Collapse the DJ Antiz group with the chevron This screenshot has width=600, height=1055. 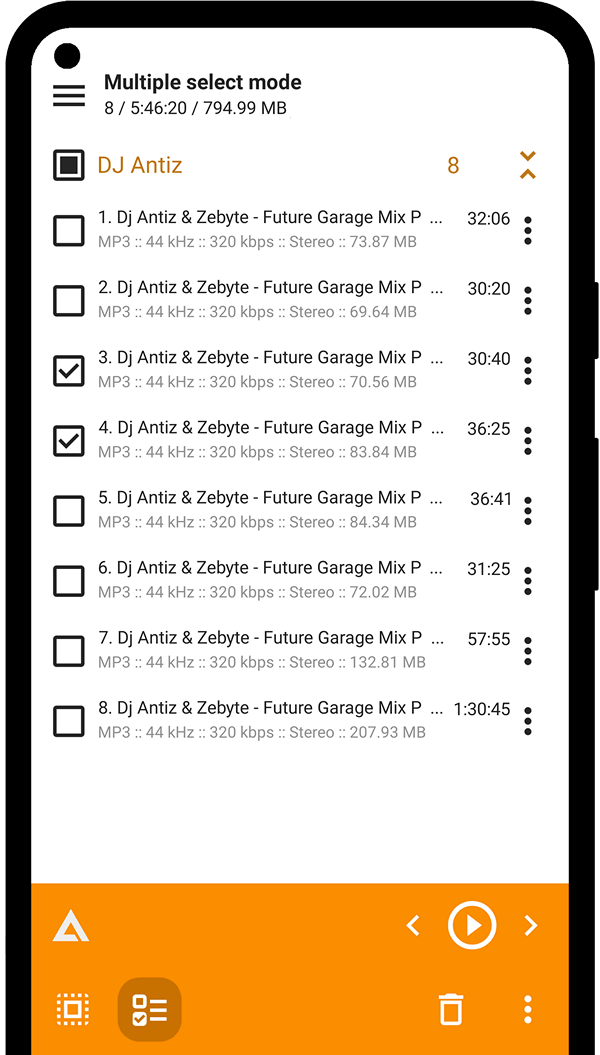[x=527, y=165]
